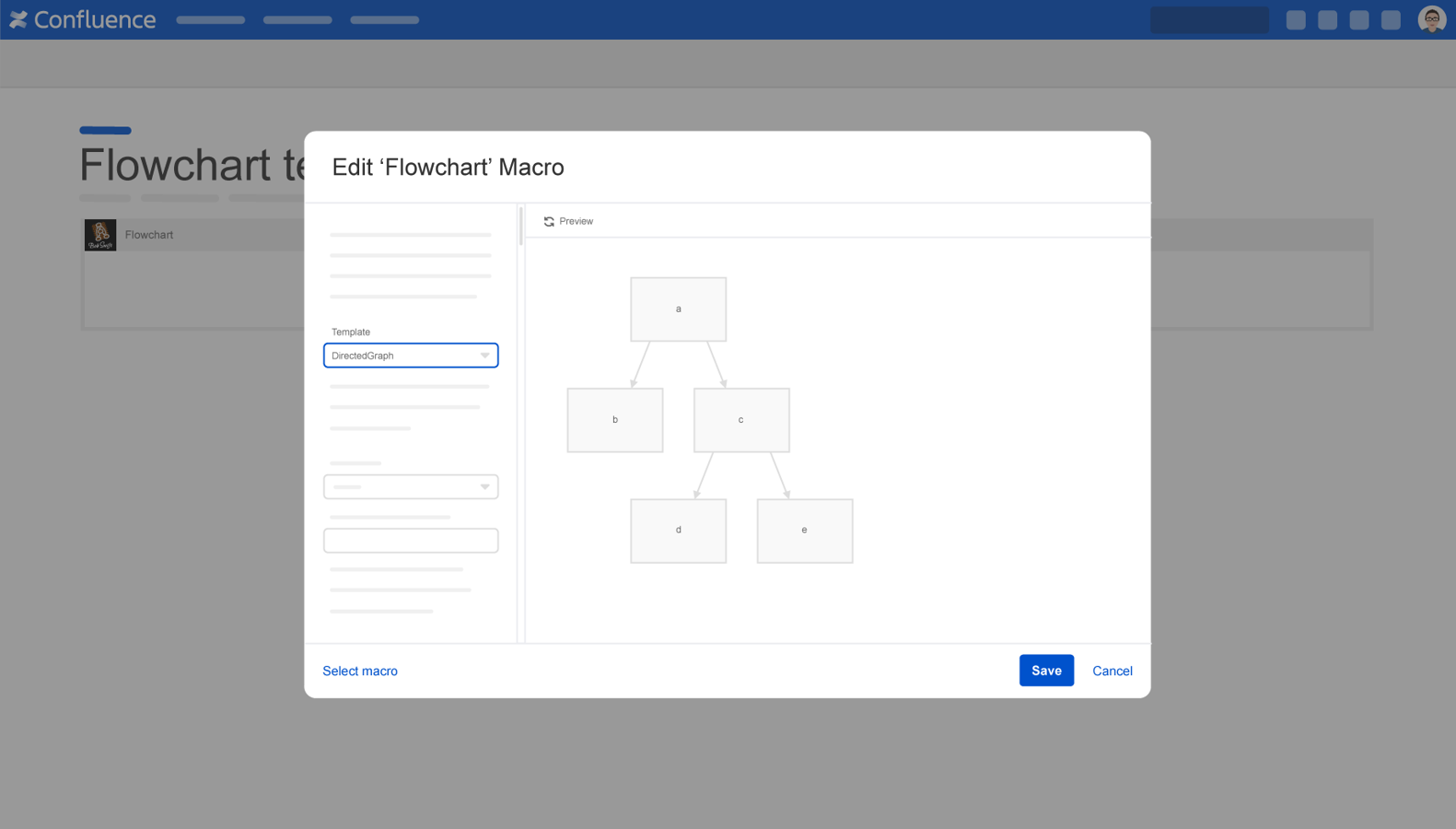Click the Save button
The height and width of the screenshot is (829, 1456).
(x=1046, y=671)
